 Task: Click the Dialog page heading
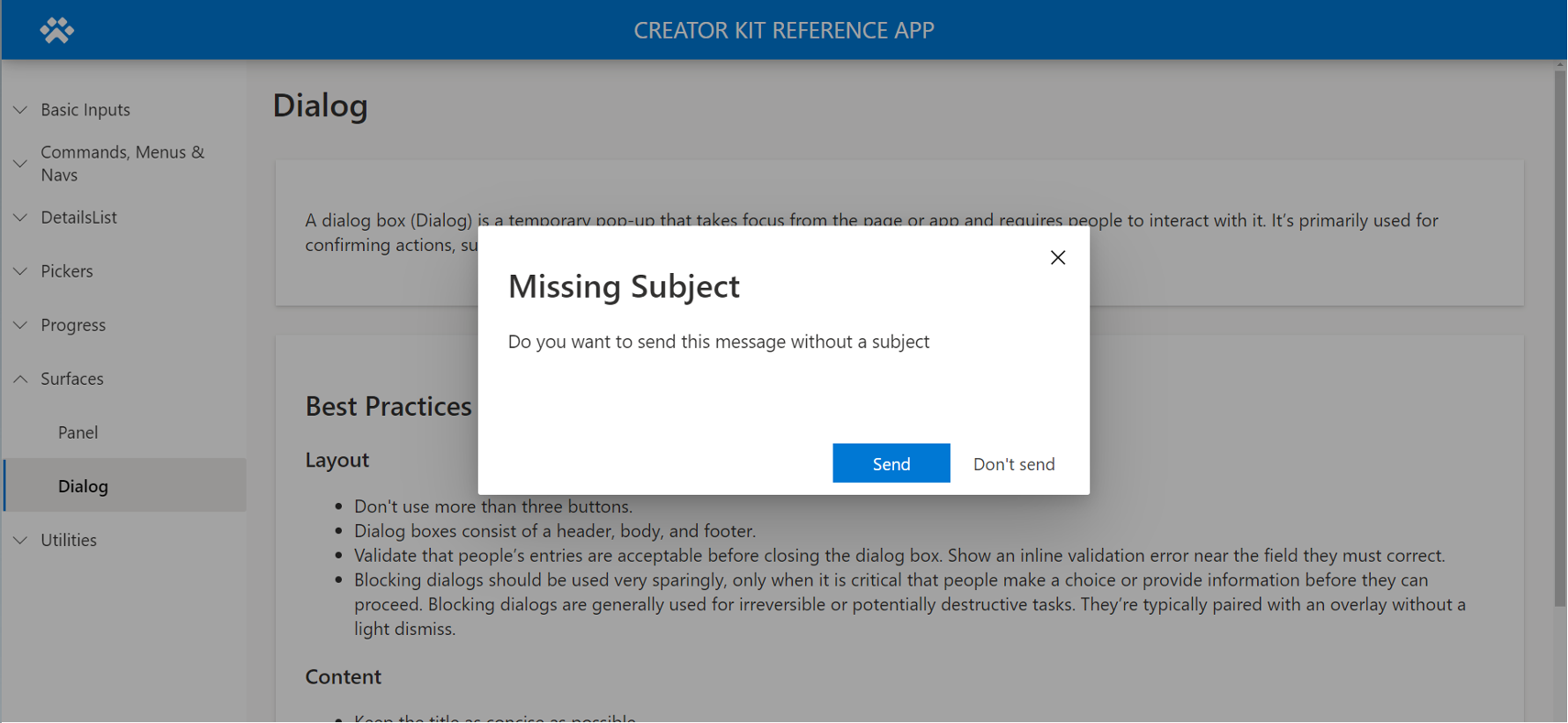tap(320, 105)
